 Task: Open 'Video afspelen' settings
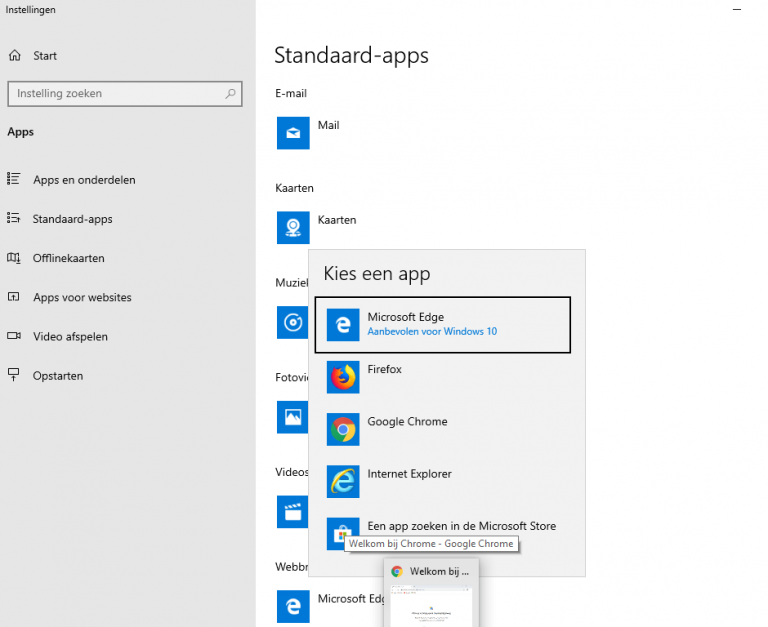coord(71,337)
